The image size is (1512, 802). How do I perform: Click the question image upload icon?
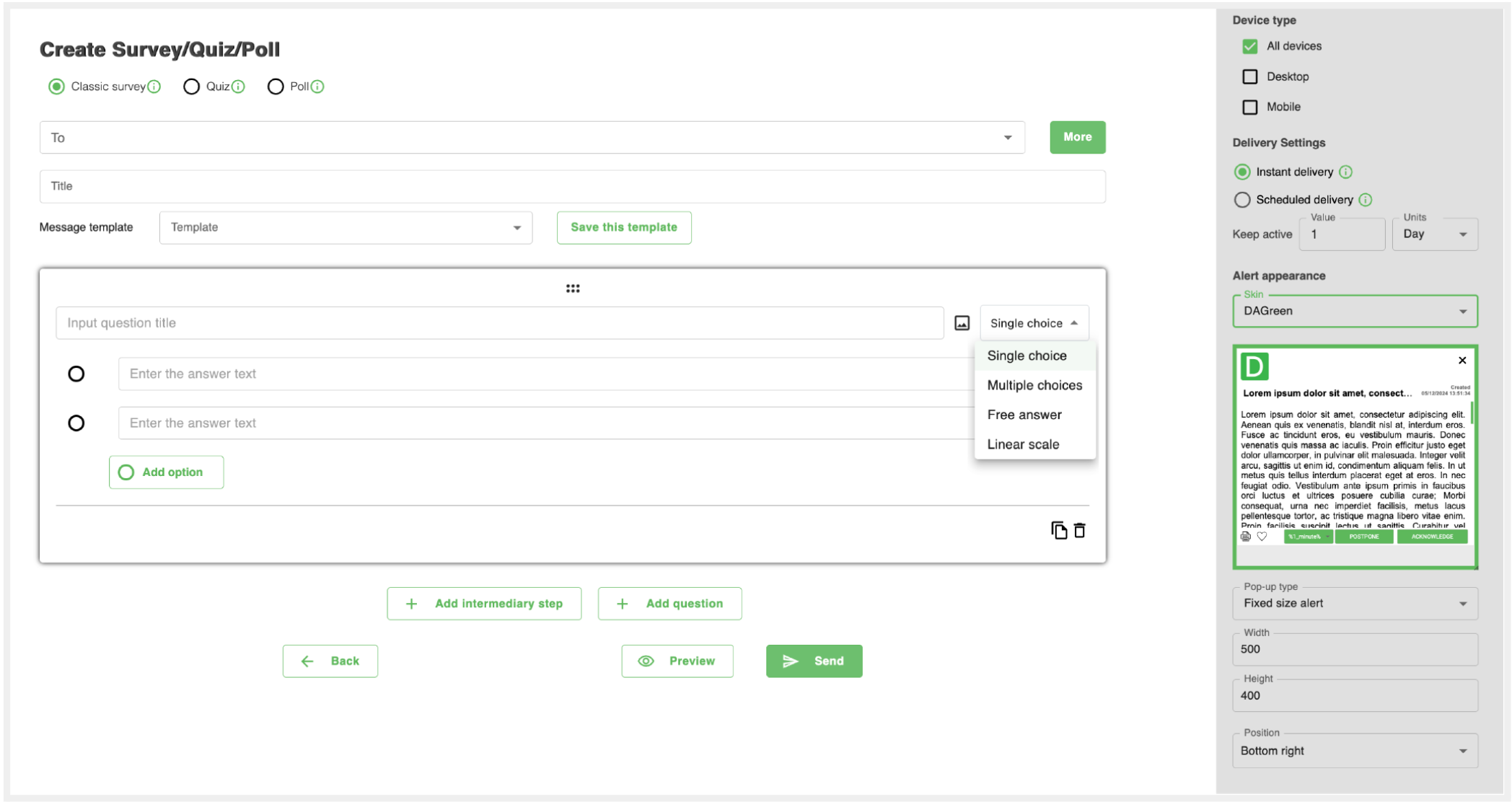coord(962,323)
